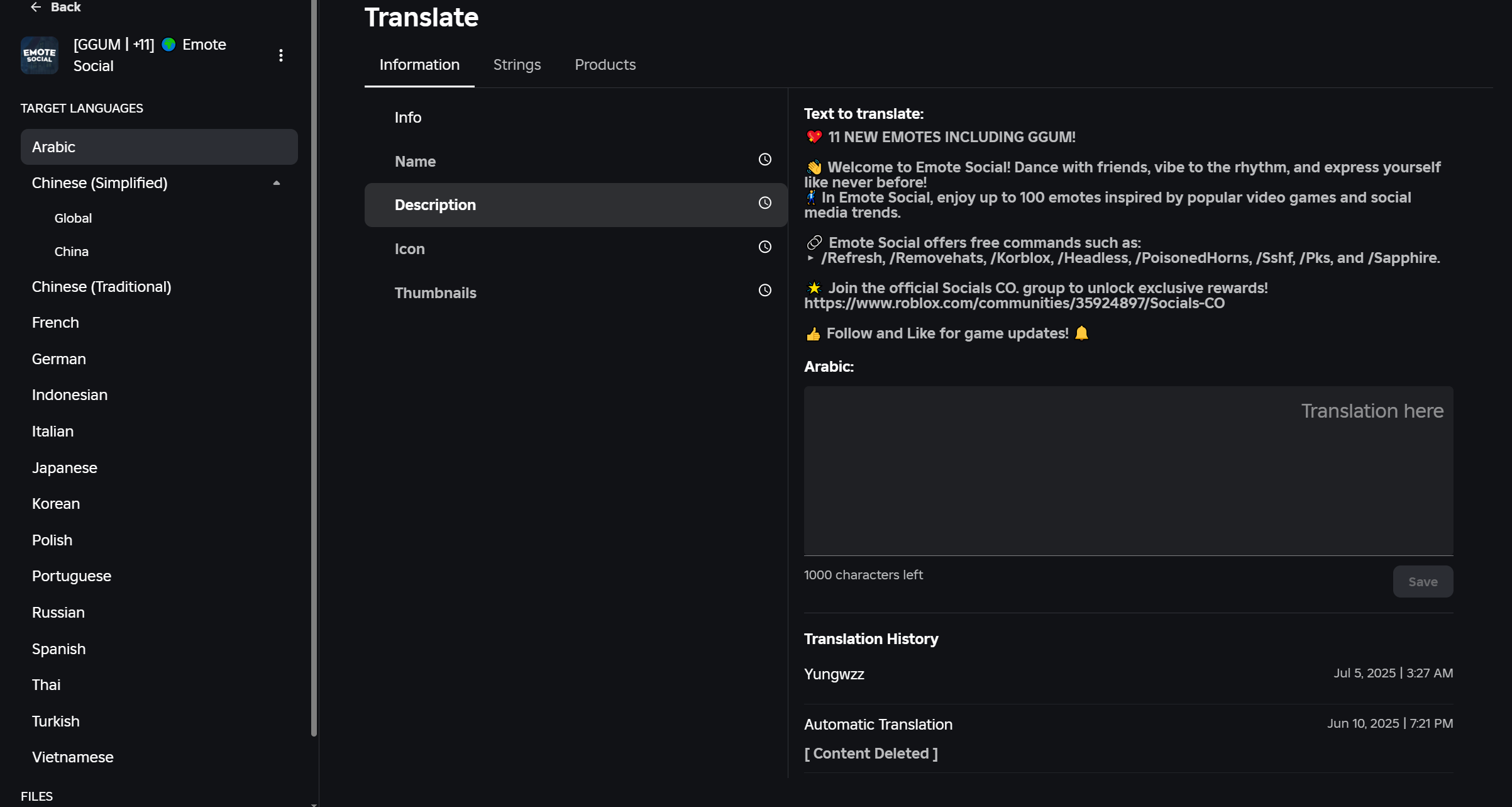The width and height of the screenshot is (1512, 807).
Task: Switch to the Products tab
Action: click(605, 65)
